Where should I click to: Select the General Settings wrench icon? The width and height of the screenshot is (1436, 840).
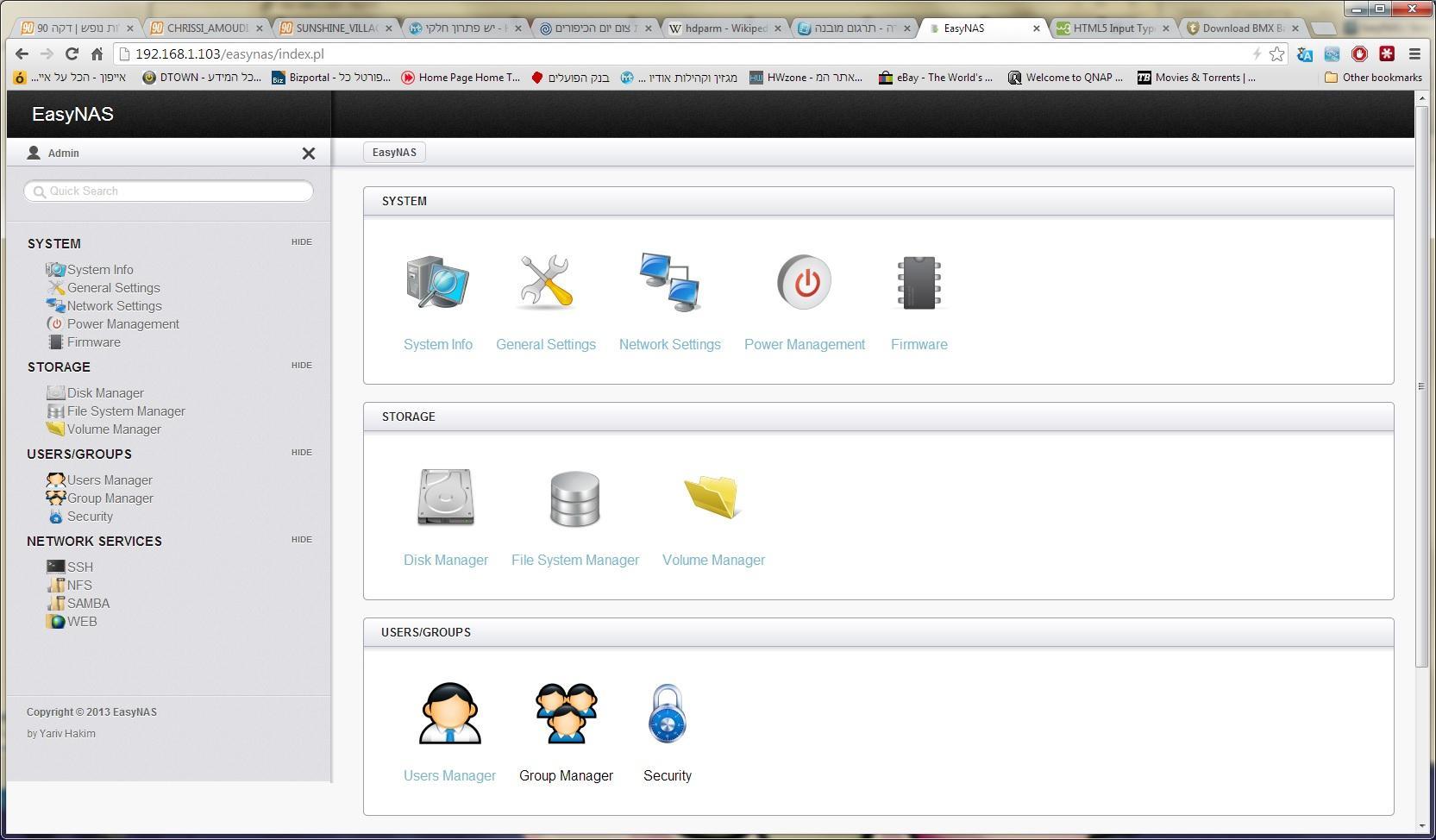pyautogui.click(x=545, y=282)
